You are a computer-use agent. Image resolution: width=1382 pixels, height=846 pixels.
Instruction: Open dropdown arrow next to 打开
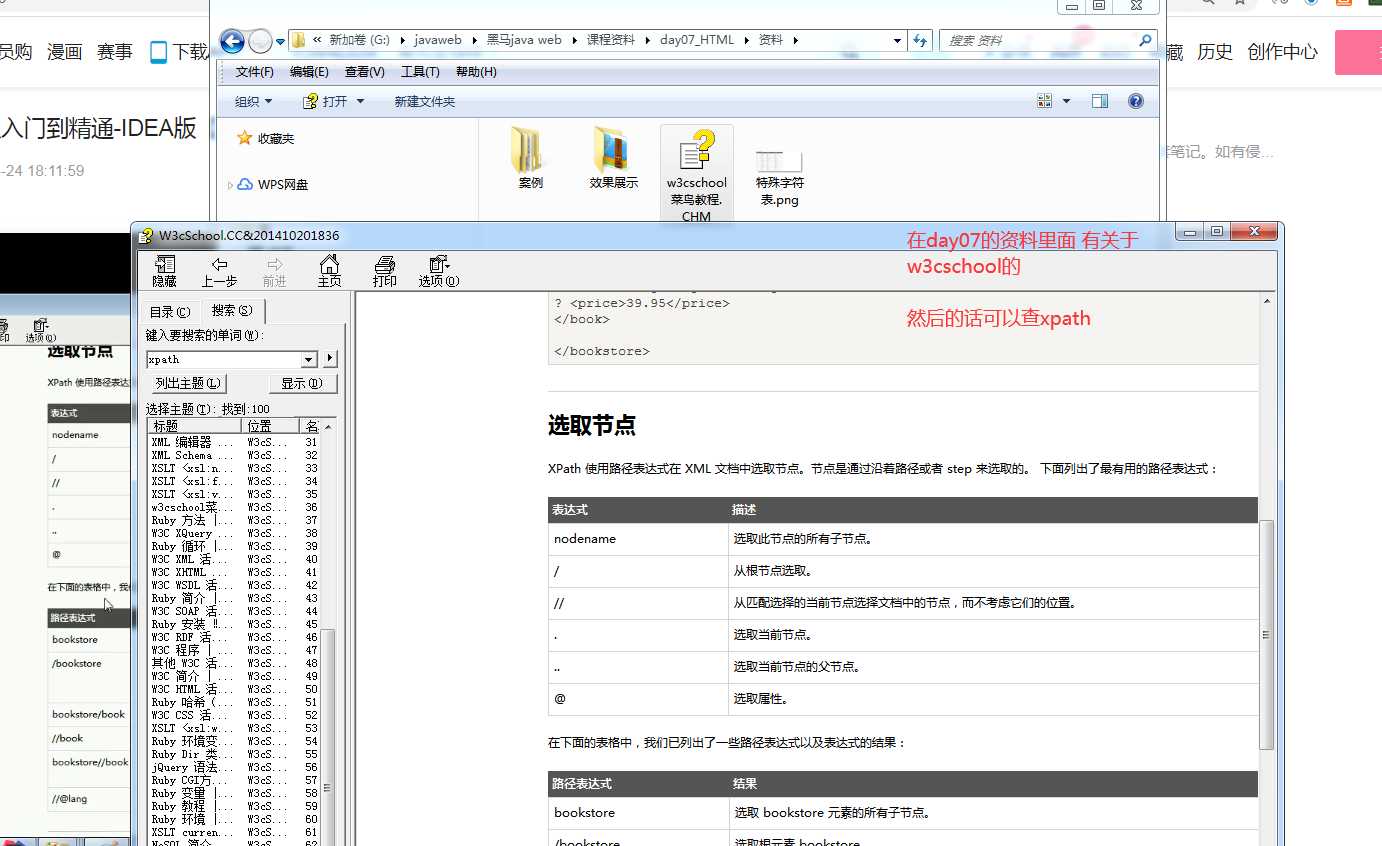click(x=360, y=101)
